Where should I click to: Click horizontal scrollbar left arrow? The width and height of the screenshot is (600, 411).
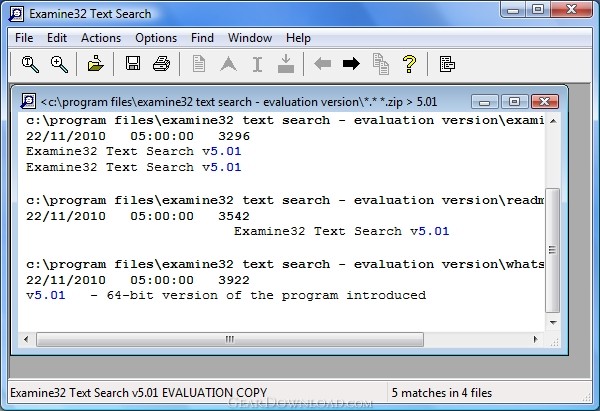(26, 339)
